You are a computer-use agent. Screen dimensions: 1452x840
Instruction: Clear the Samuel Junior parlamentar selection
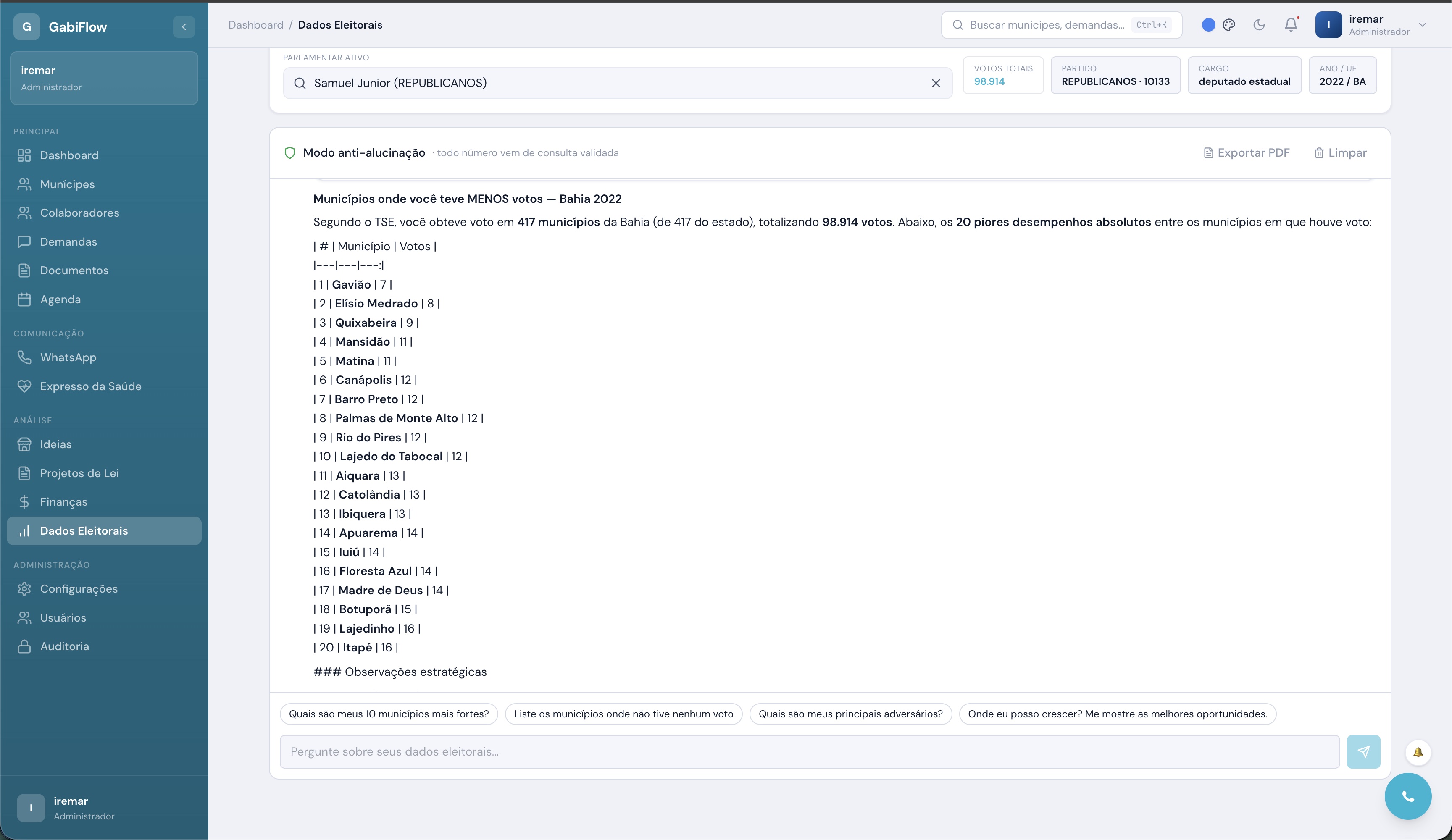pos(936,83)
